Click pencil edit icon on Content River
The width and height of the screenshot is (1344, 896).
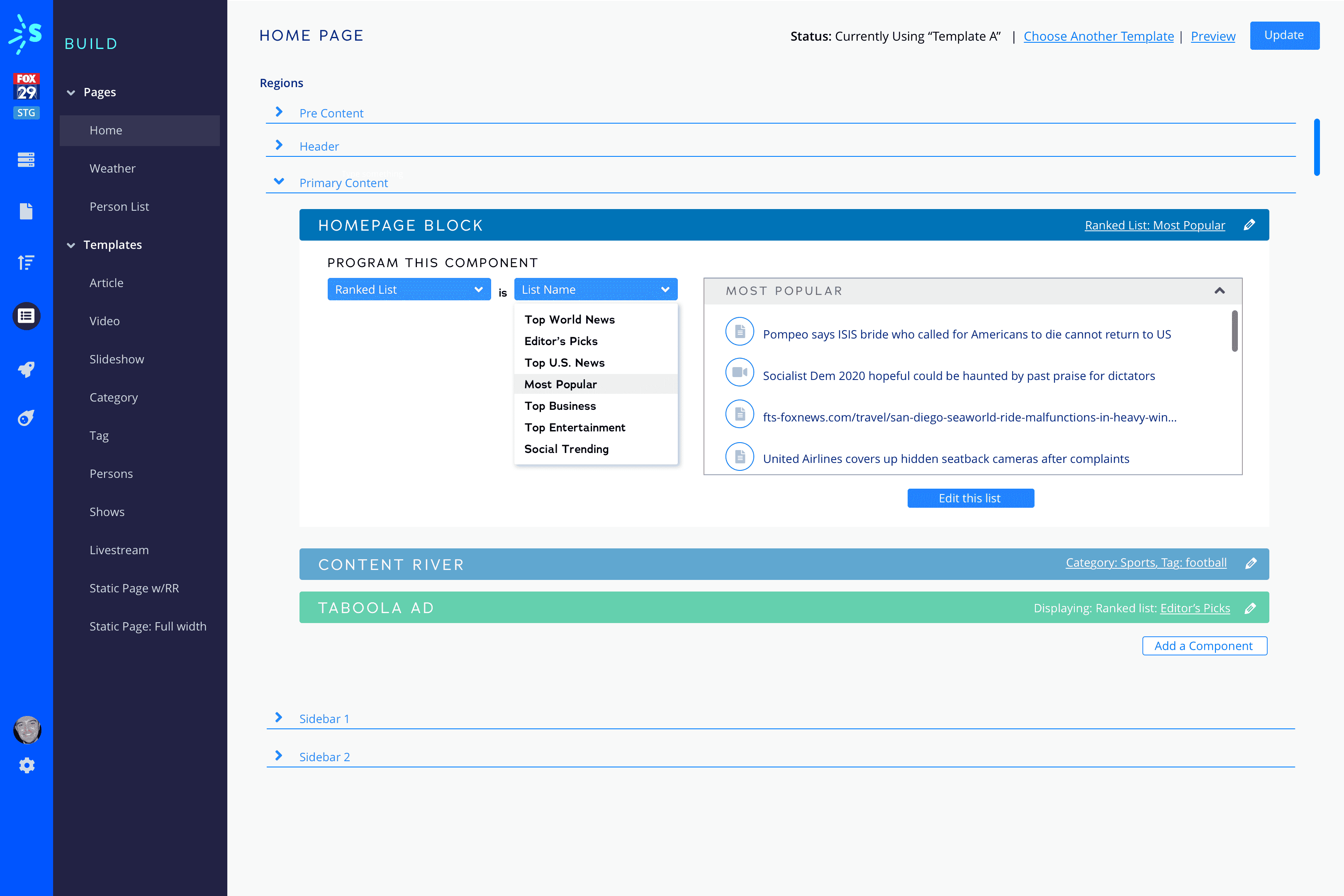point(1250,563)
